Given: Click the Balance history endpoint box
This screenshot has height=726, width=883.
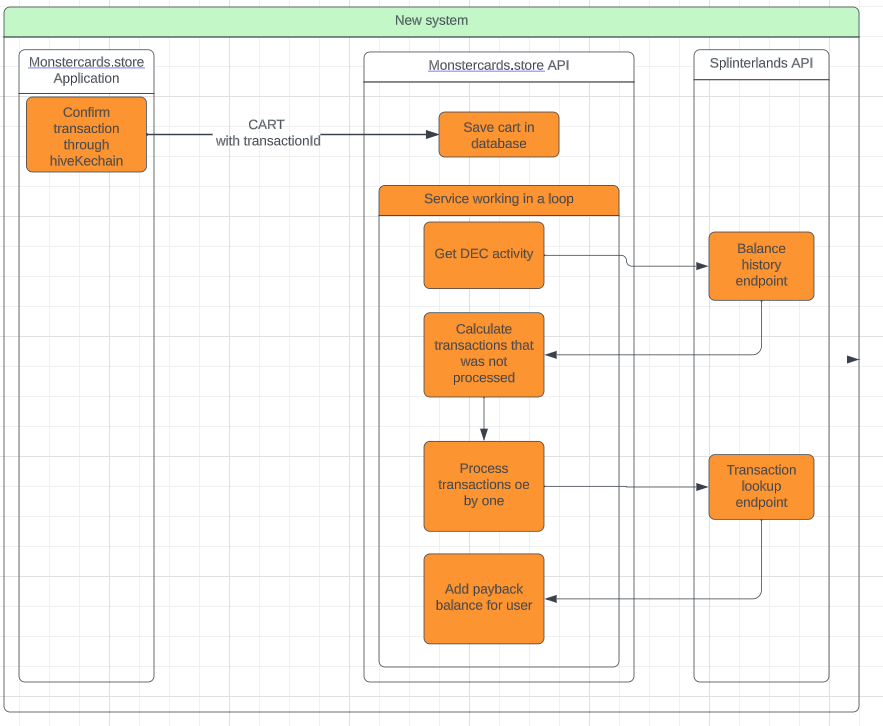Looking at the screenshot, I should coord(761,266).
